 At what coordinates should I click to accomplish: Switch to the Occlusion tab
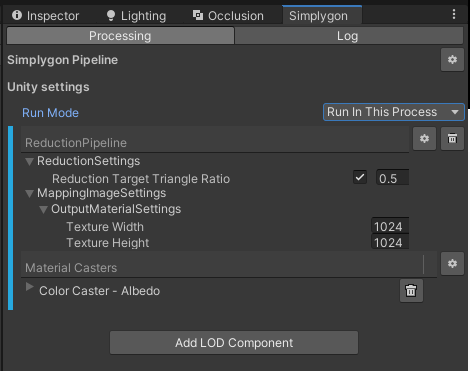(228, 16)
